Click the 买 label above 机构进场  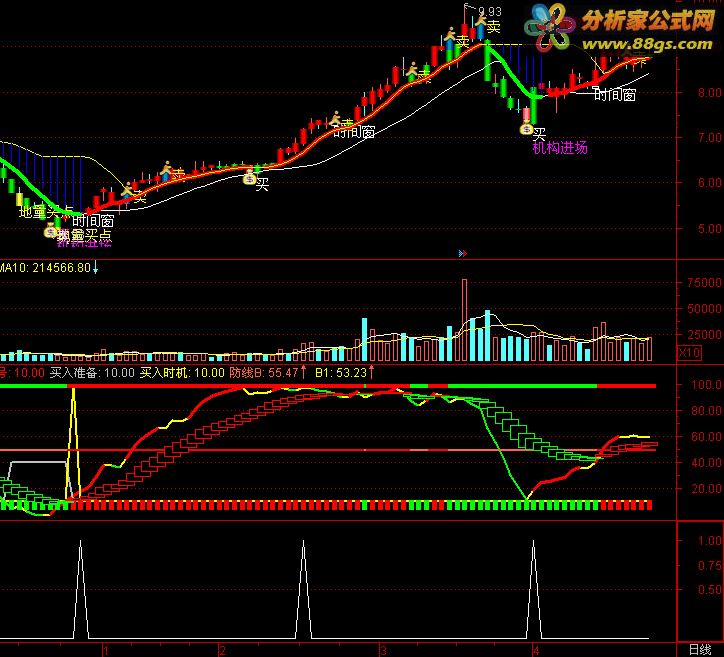click(539, 134)
